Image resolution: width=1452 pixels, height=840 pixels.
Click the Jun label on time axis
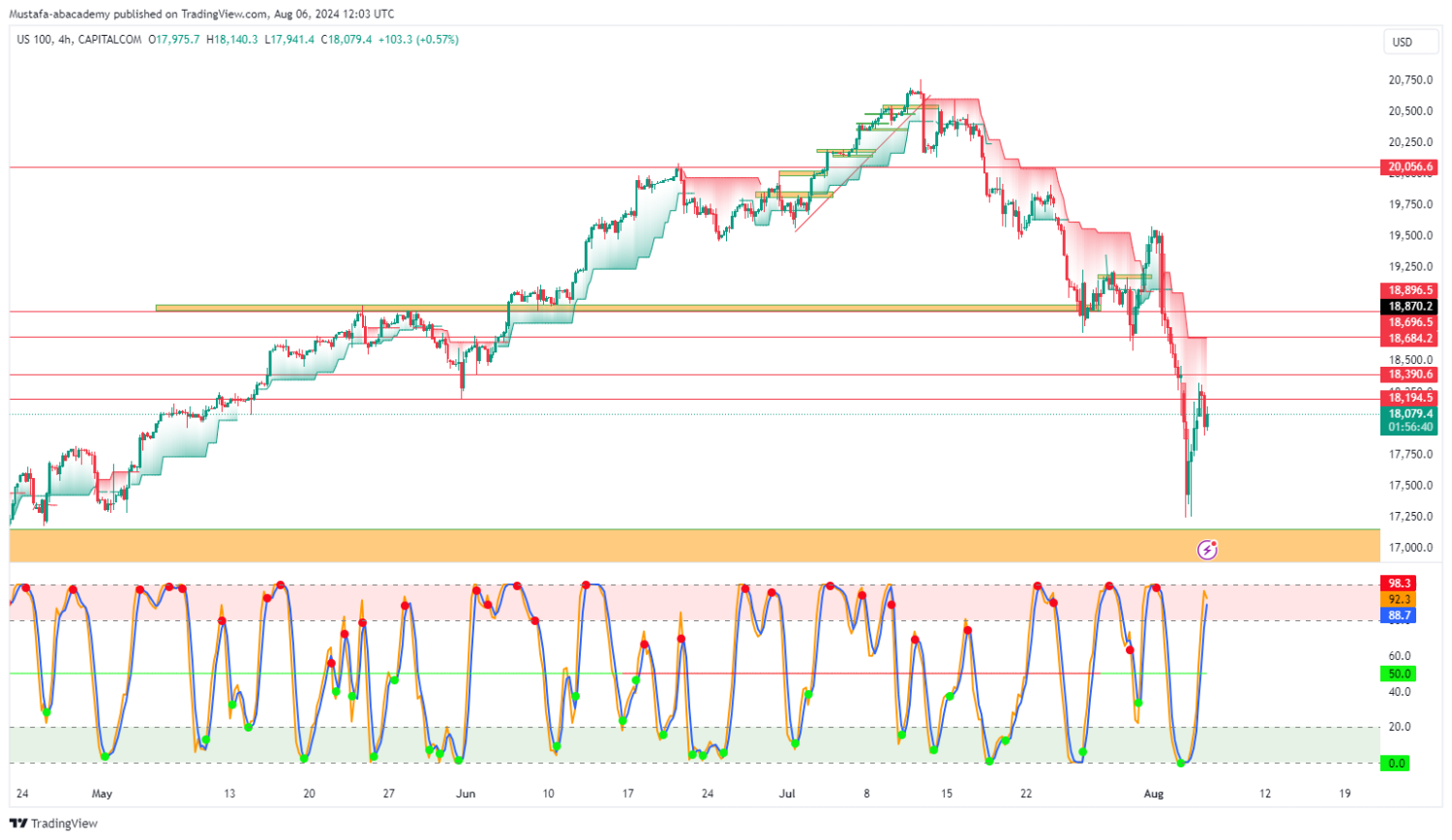(467, 794)
